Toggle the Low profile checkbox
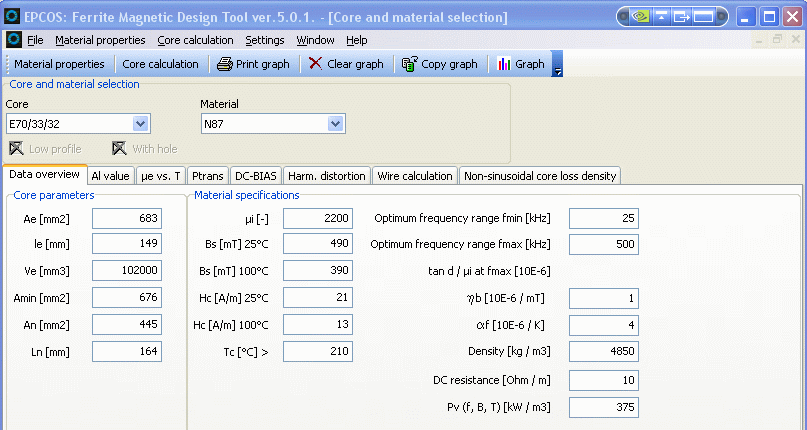 16,149
